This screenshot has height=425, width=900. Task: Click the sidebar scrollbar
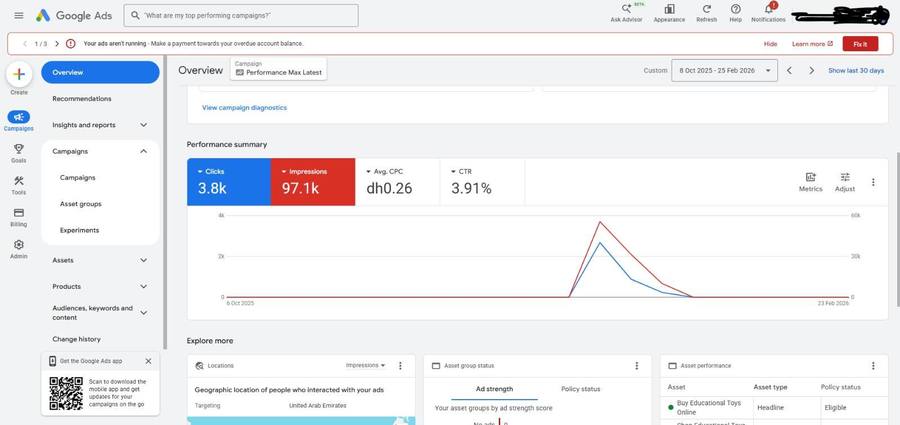coord(165,202)
